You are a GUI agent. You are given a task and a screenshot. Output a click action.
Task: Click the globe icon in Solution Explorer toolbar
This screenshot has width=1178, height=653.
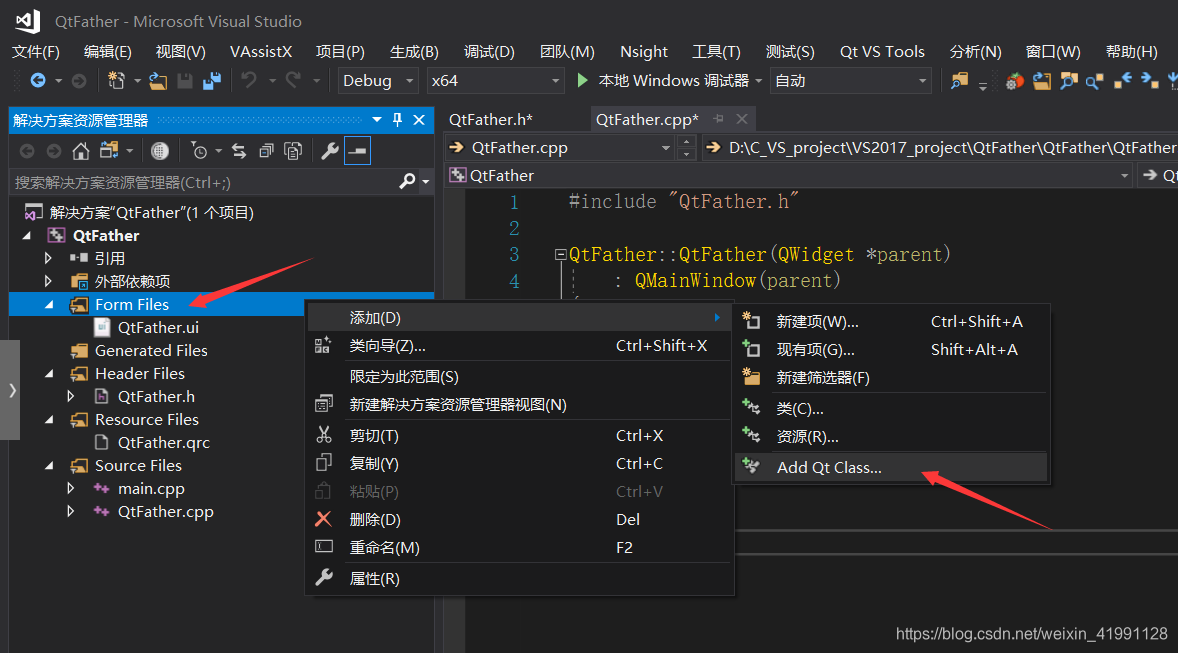159,151
